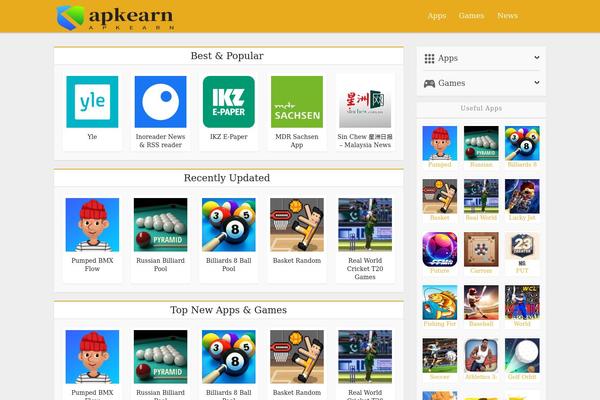Open Billiards 8 Ball Pool in Recently Updated
The image size is (600, 400).
pos(228,225)
